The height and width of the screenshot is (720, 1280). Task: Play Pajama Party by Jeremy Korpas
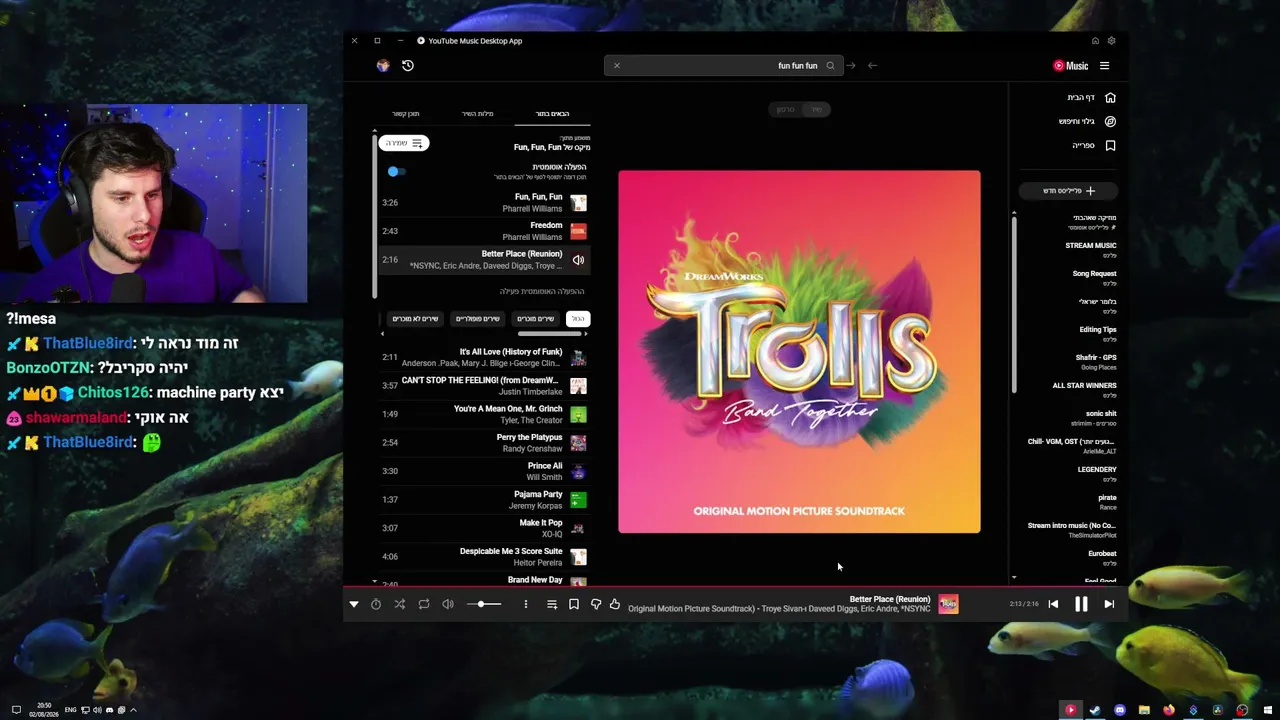tap(484, 500)
